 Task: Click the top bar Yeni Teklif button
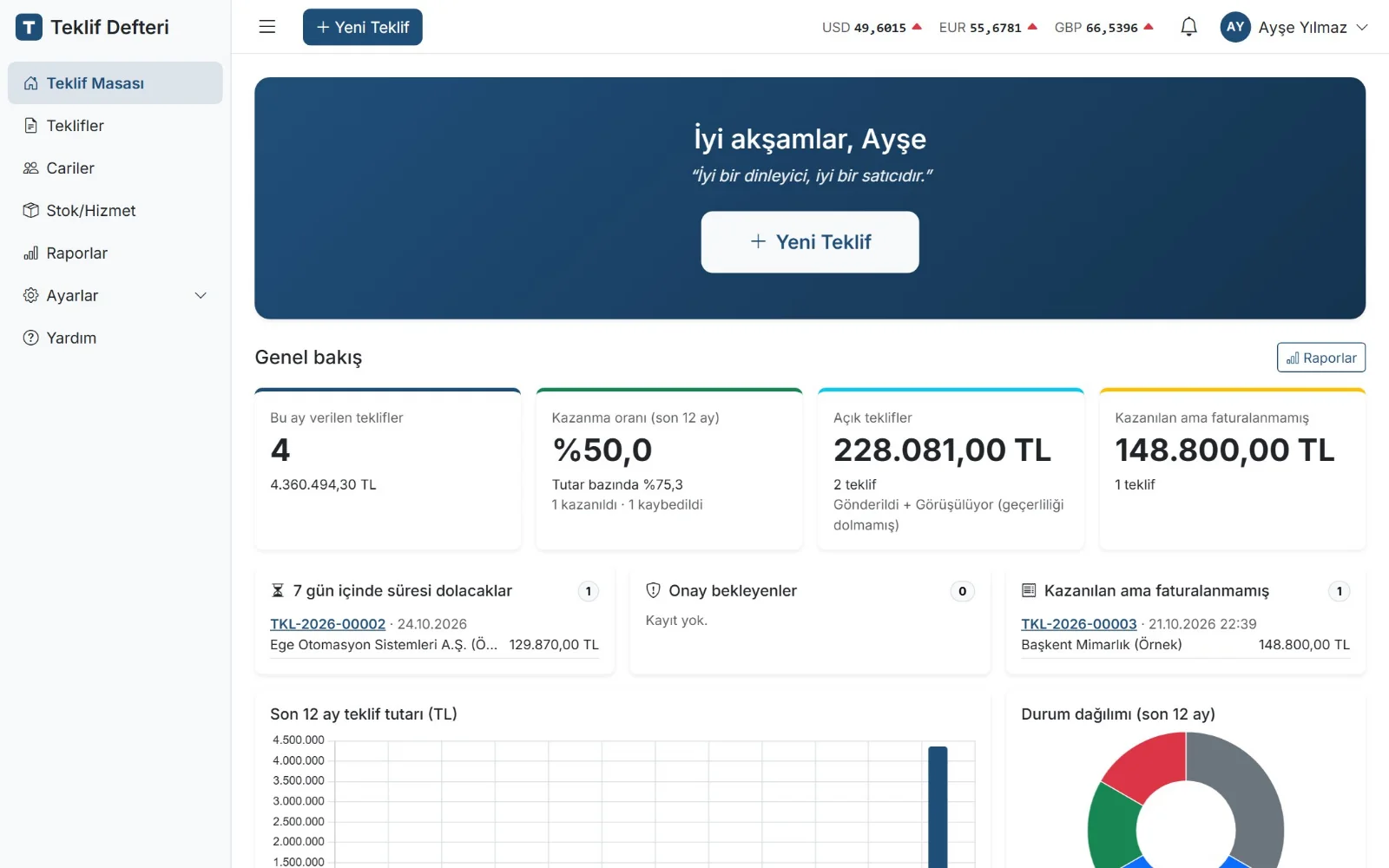(x=363, y=27)
